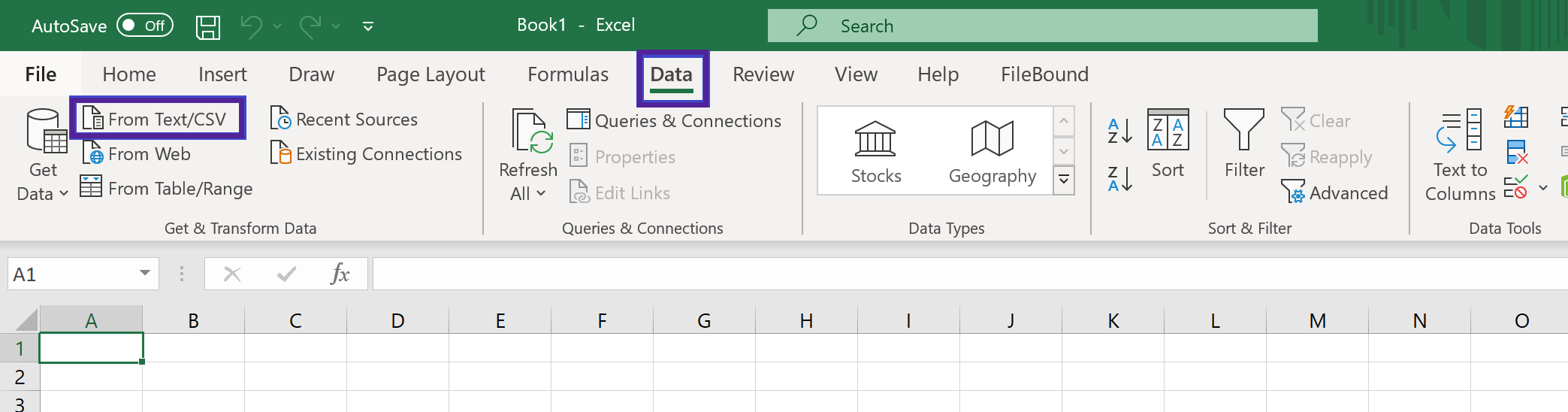The image size is (1568, 412).
Task: Open Existing Connections
Action: [x=367, y=153]
